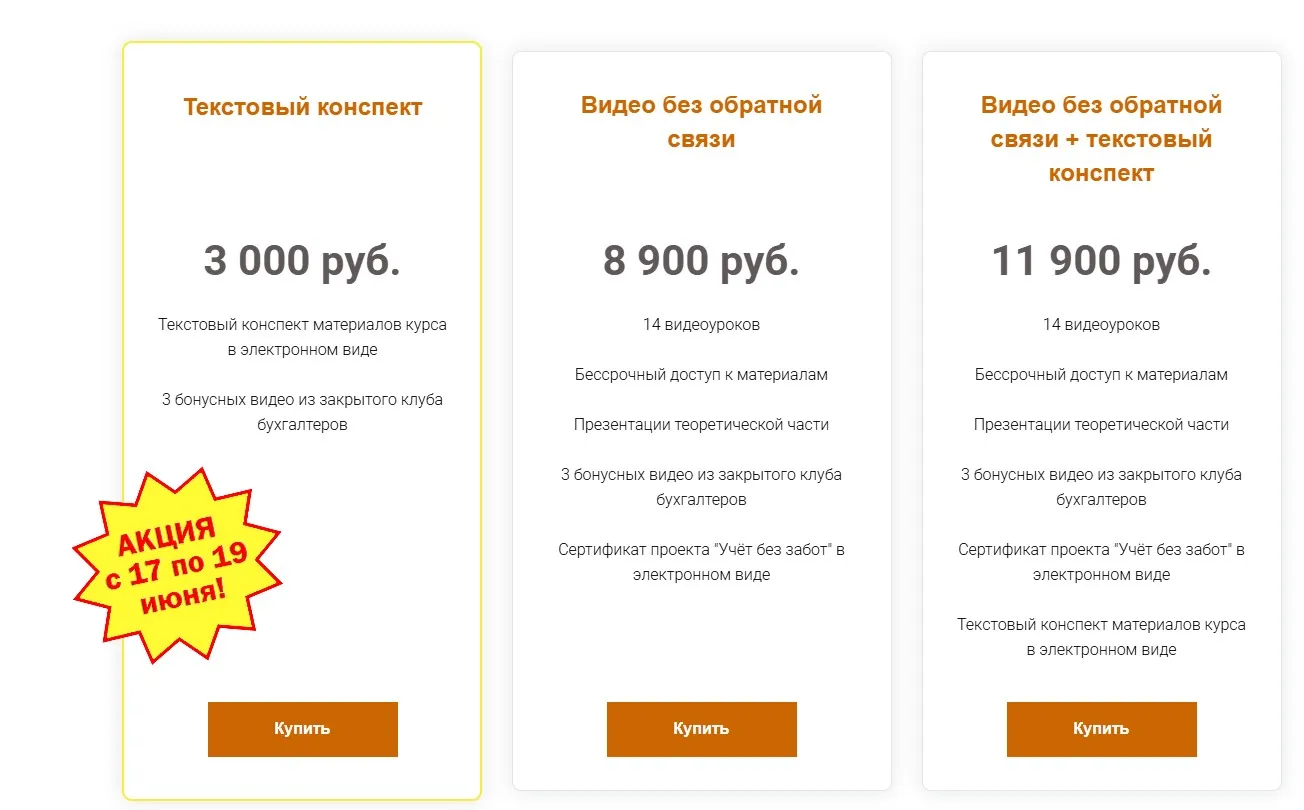The width and height of the screenshot is (1304, 810).
Task: Click the yellow АКЦИЯ starburst badge
Action: (177, 565)
